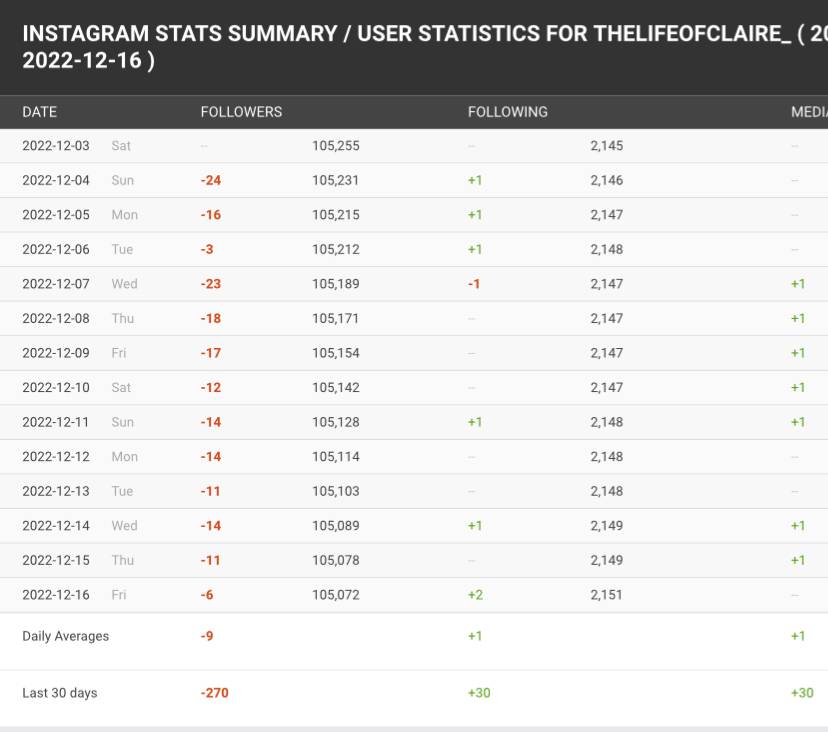
Task: Click the -1 following change on 2022-12-07
Action: pos(474,284)
